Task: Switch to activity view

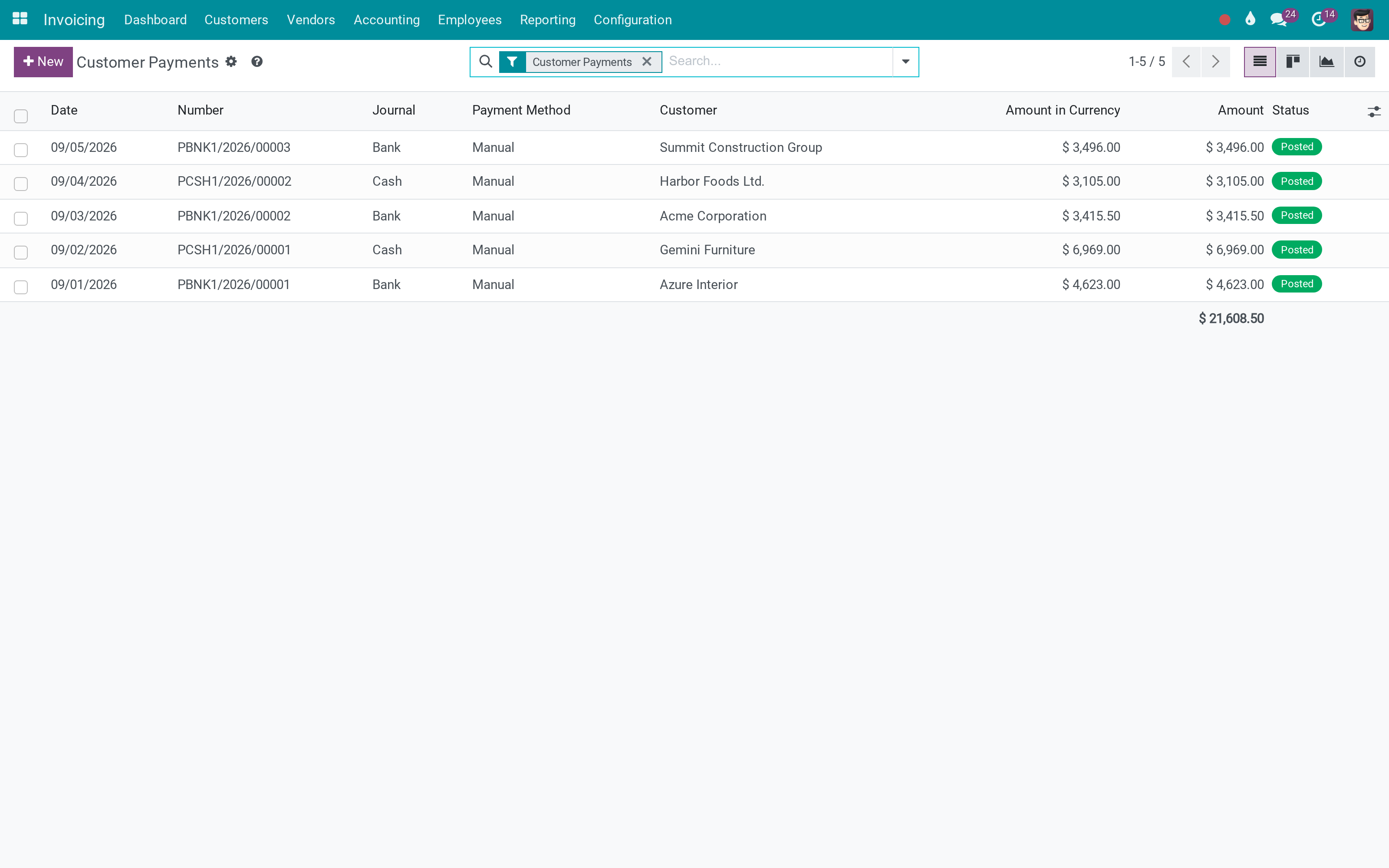Action: (x=1360, y=62)
